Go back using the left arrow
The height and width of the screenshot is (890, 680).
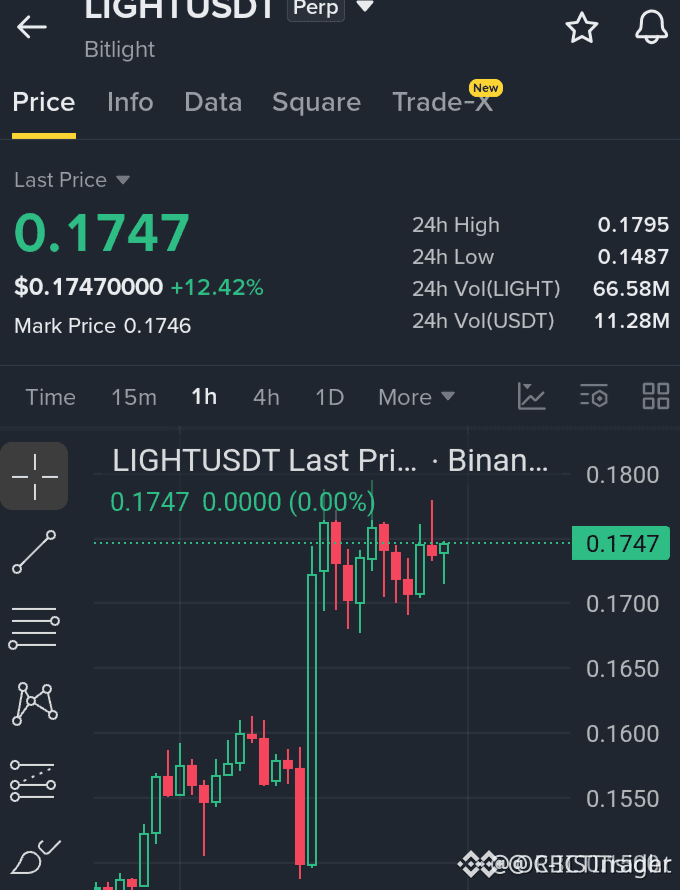(x=32, y=27)
